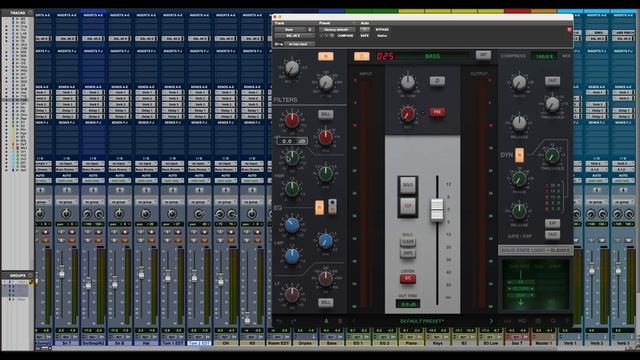Image resolution: width=640 pixels, height=360 pixels.
Task: Click the copy icon beside the A slot
Action: click(340, 321)
